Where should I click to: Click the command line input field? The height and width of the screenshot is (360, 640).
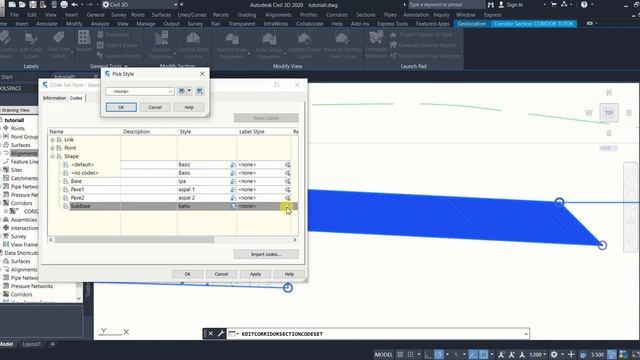(x=382, y=334)
